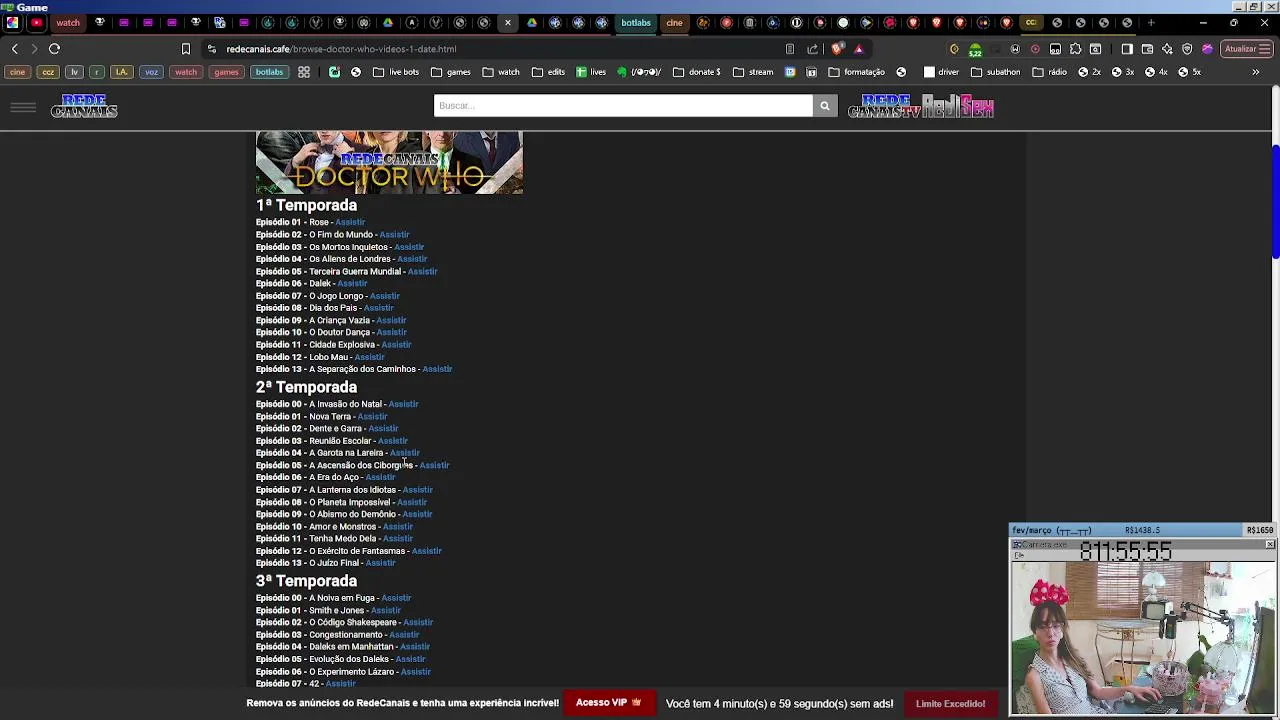Image resolution: width=1280 pixels, height=720 pixels.
Task: Click Assistir for O Código Shakespeare
Action: (x=418, y=622)
